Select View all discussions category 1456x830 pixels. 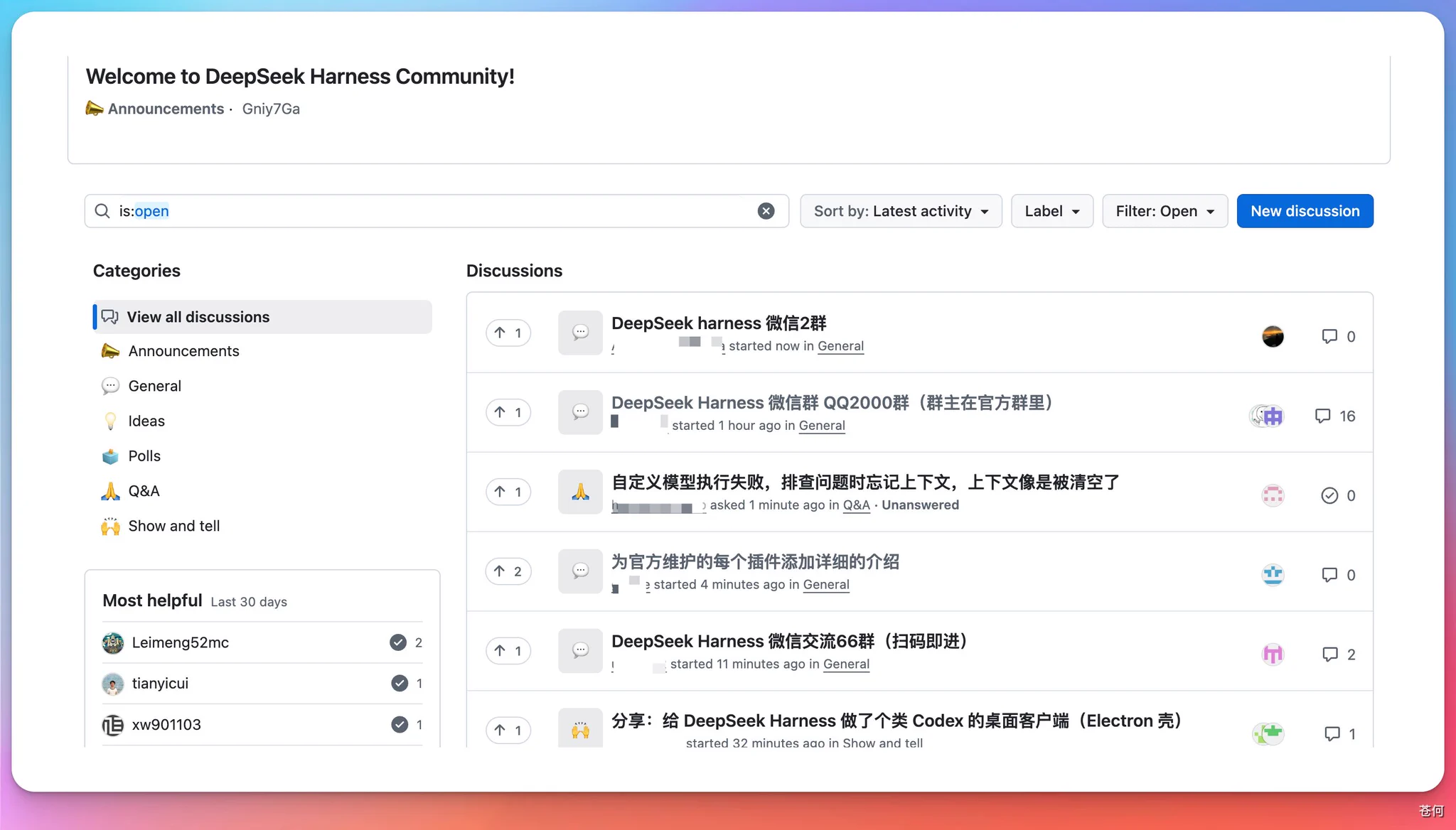262,317
